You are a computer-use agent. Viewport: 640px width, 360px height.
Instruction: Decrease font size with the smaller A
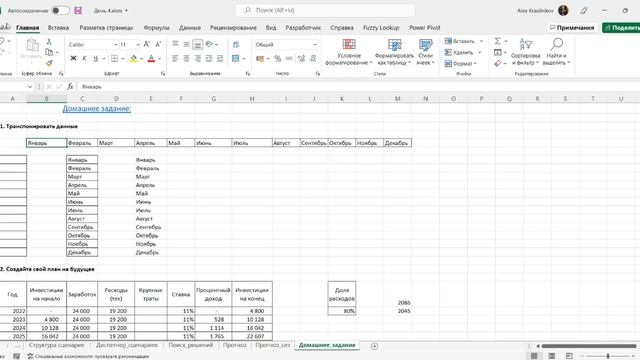(158, 44)
